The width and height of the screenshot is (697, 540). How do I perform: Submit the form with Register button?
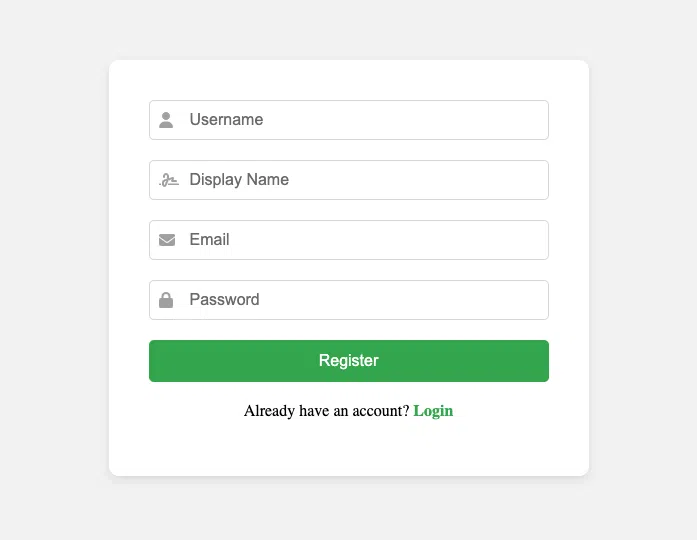click(349, 361)
